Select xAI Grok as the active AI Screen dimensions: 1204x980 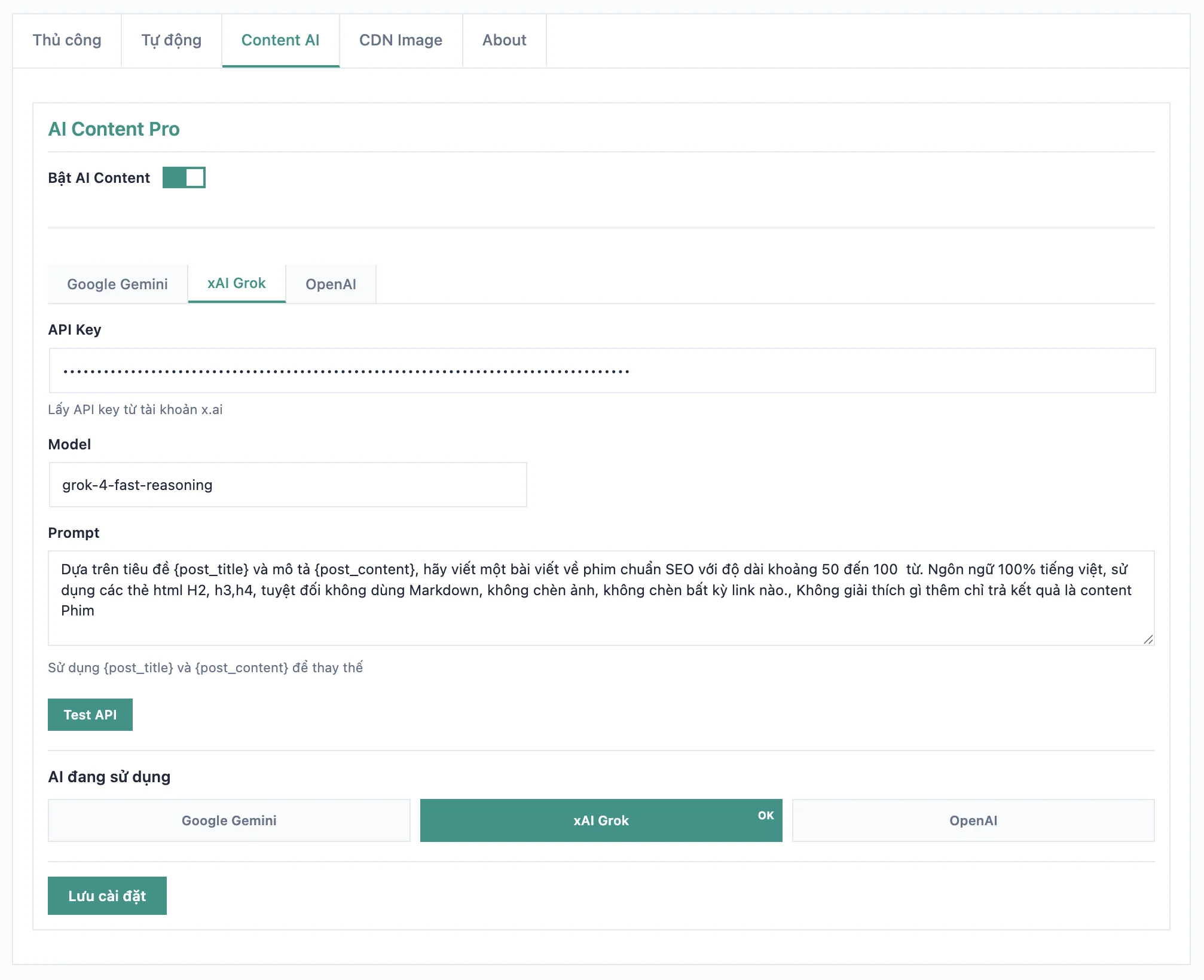coord(600,820)
